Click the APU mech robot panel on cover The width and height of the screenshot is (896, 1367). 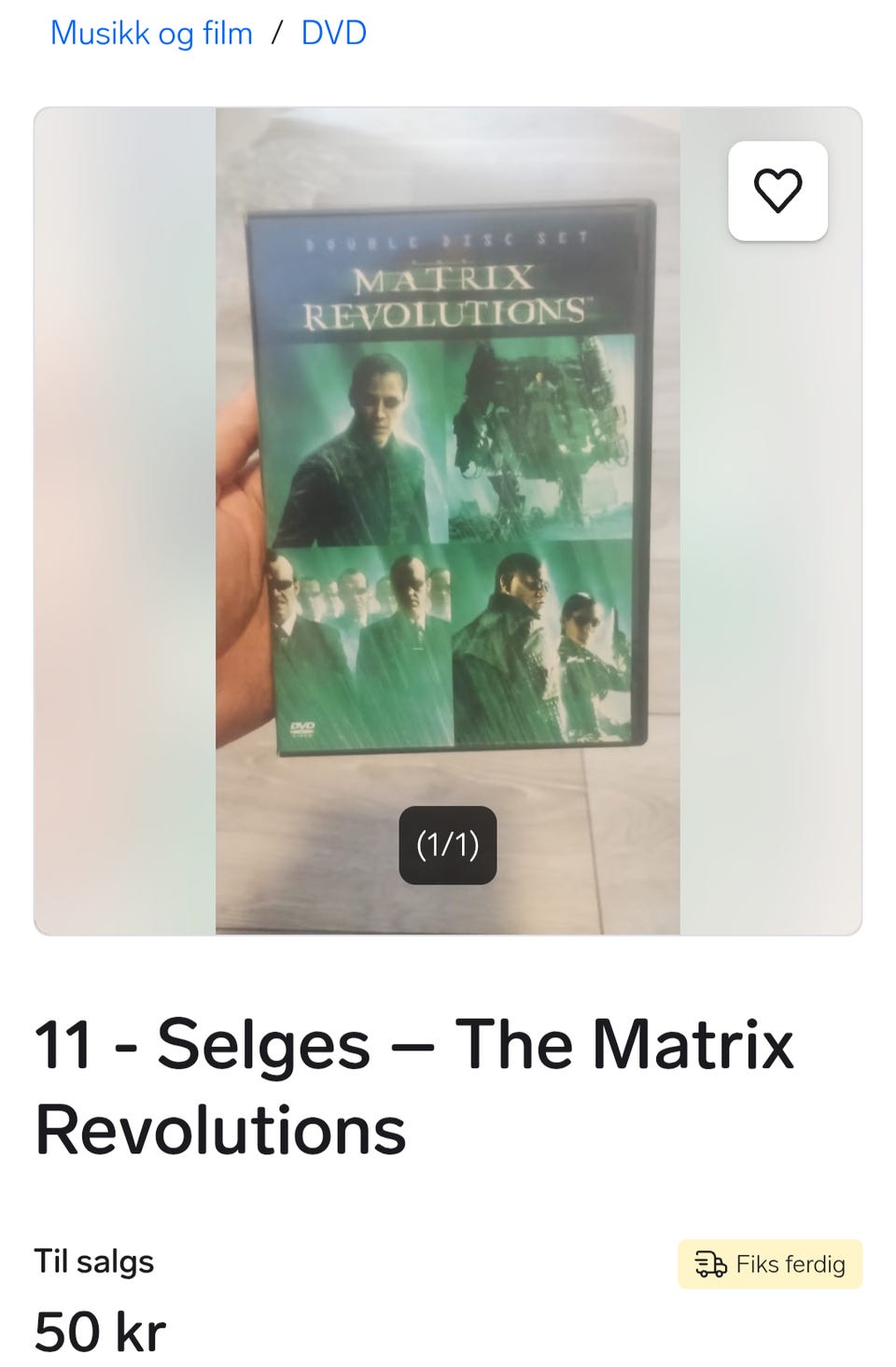tap(541, 437)
